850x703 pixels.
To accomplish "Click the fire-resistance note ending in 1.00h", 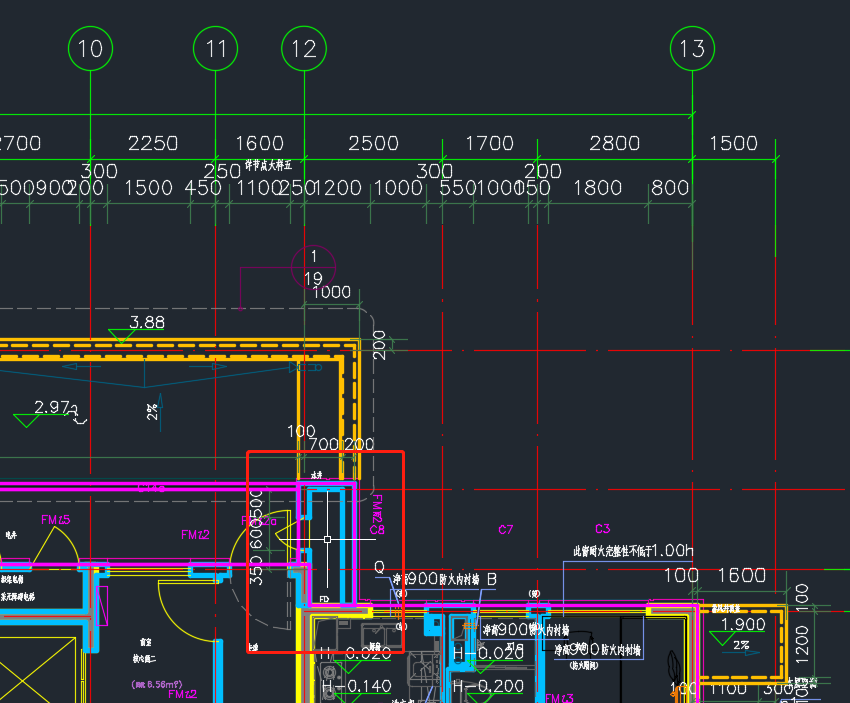I will click(633, 551).
